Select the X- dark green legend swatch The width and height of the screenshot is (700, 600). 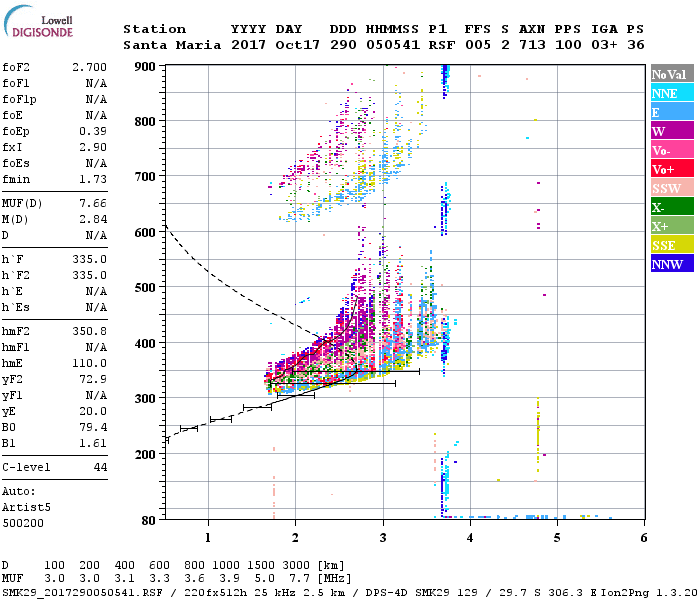click(x=672, y=207)
